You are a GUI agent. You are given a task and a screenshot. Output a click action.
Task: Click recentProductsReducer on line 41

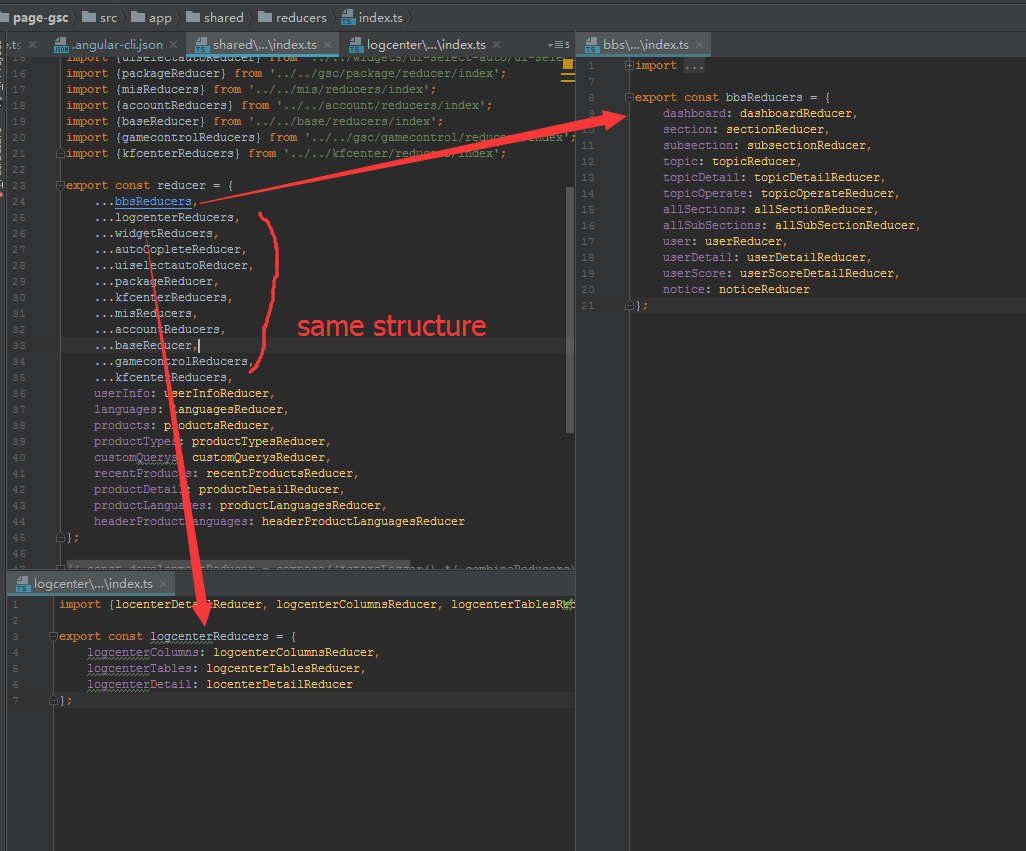279,474
